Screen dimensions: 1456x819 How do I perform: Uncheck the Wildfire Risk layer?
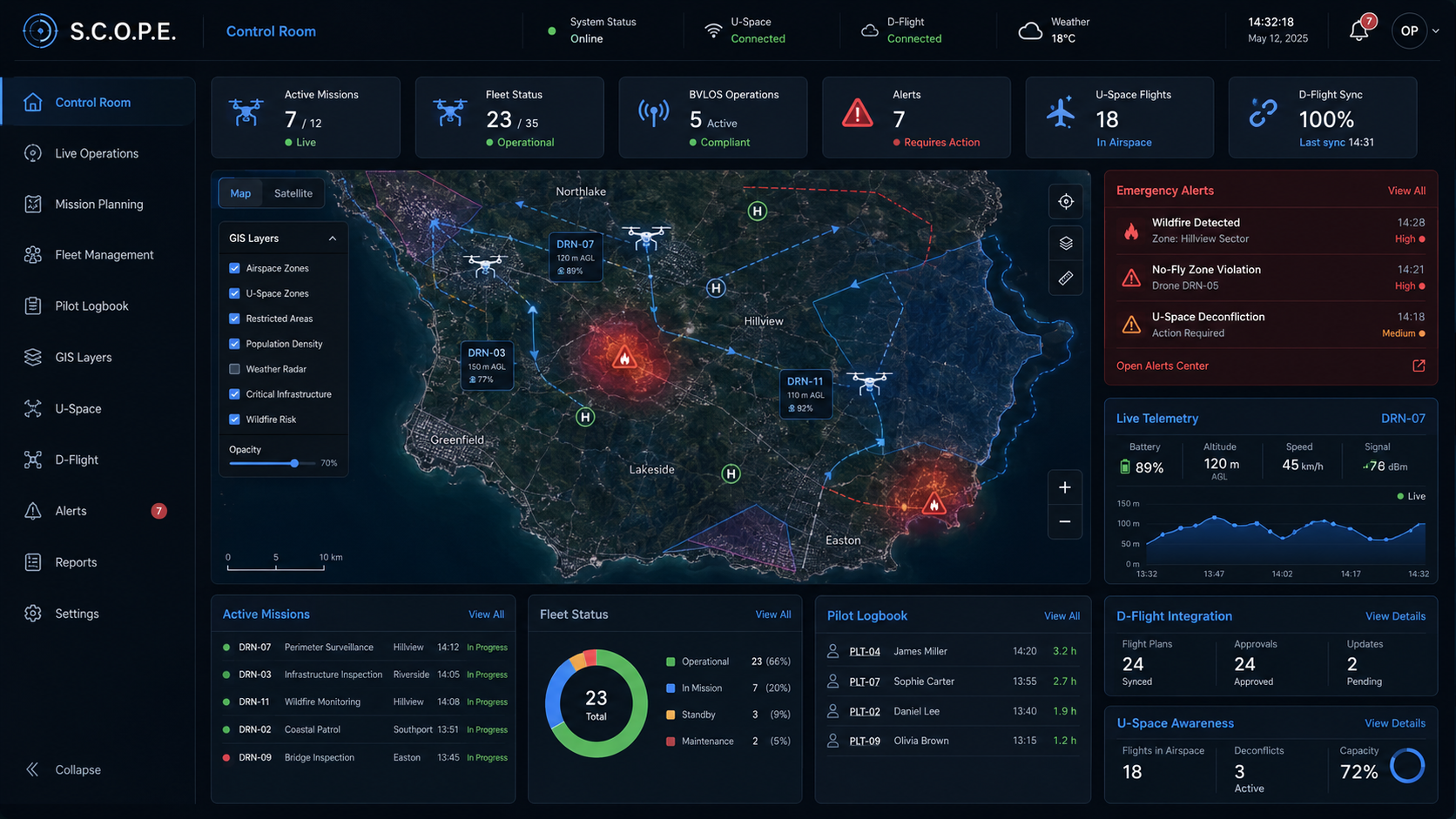pos(234,420)
